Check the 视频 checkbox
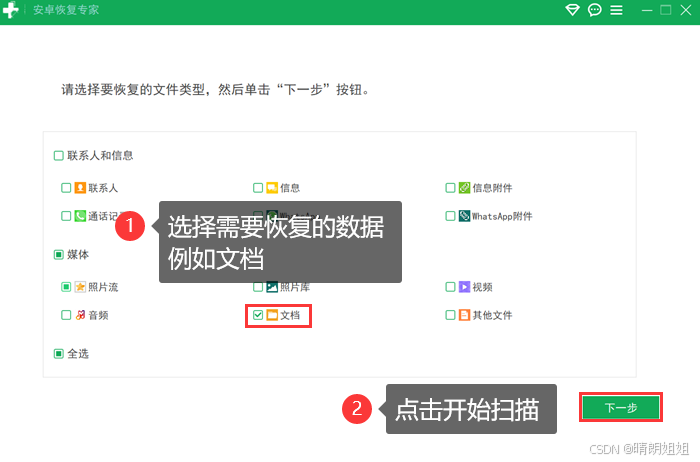Image resolution: width=700 pixels, height=462 pixels. (450, 287)
